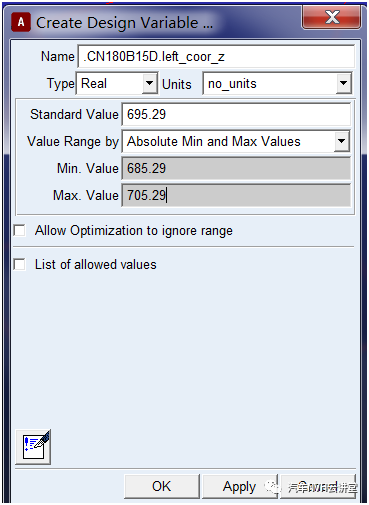Screen dimensions: 369x505
Task: Confirm with the OK button
Action: coord(162,486)
